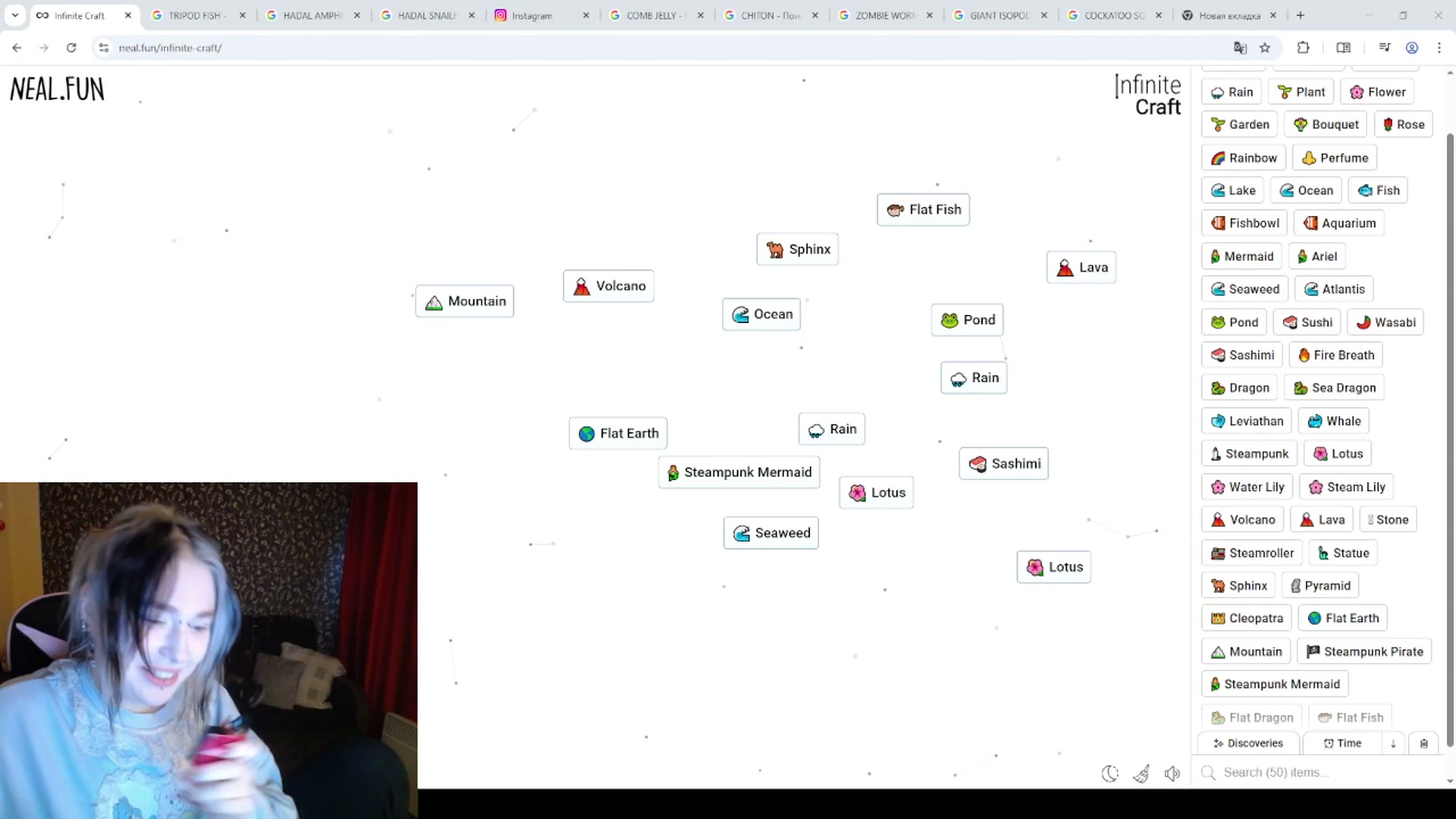Switch to the COMB JELLY tab
The image size is (1456, 819).
click(x=657, y=15)
